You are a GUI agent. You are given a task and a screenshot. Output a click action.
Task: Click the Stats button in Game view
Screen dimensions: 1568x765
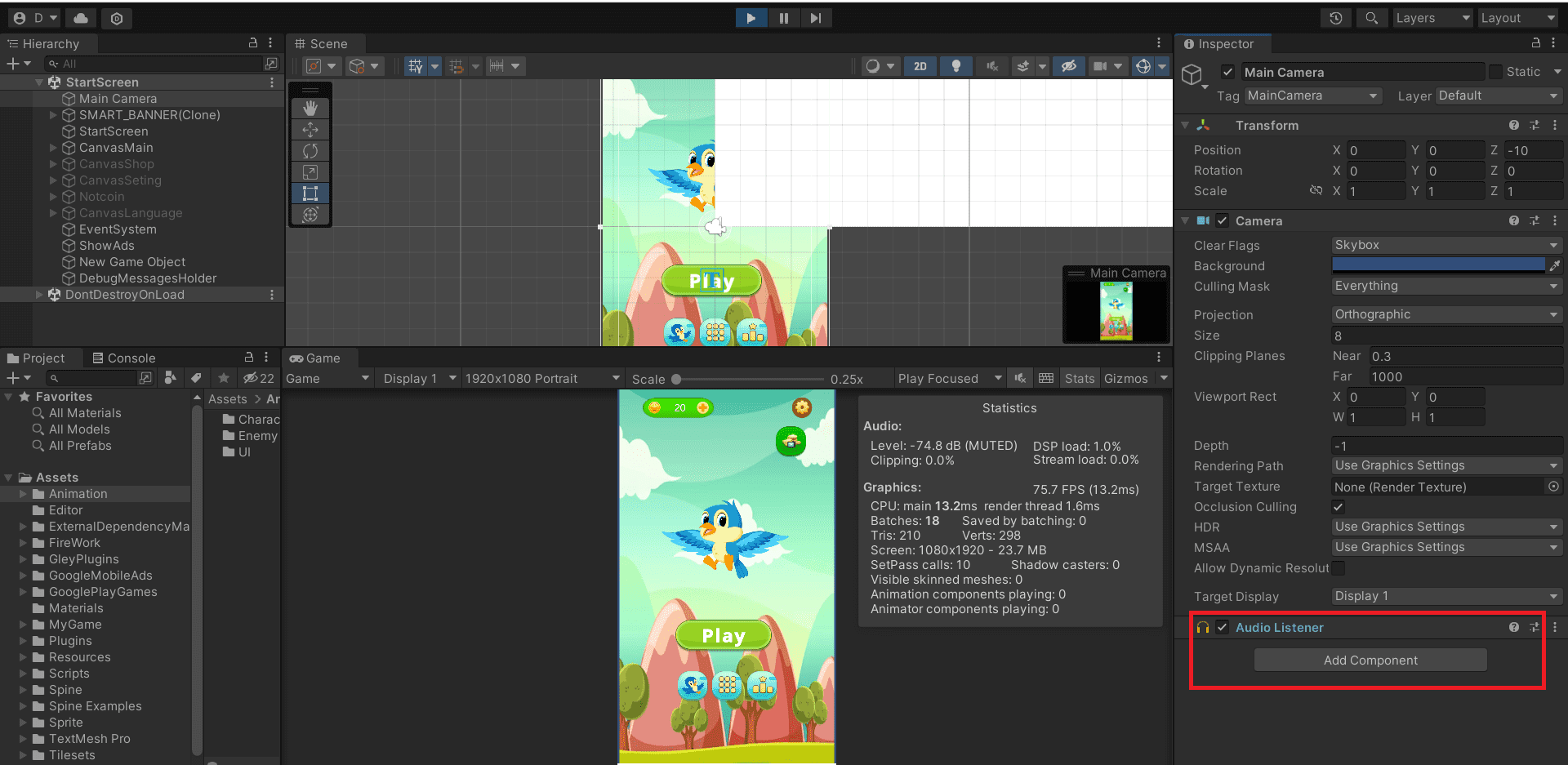[x=1079, y=379]
